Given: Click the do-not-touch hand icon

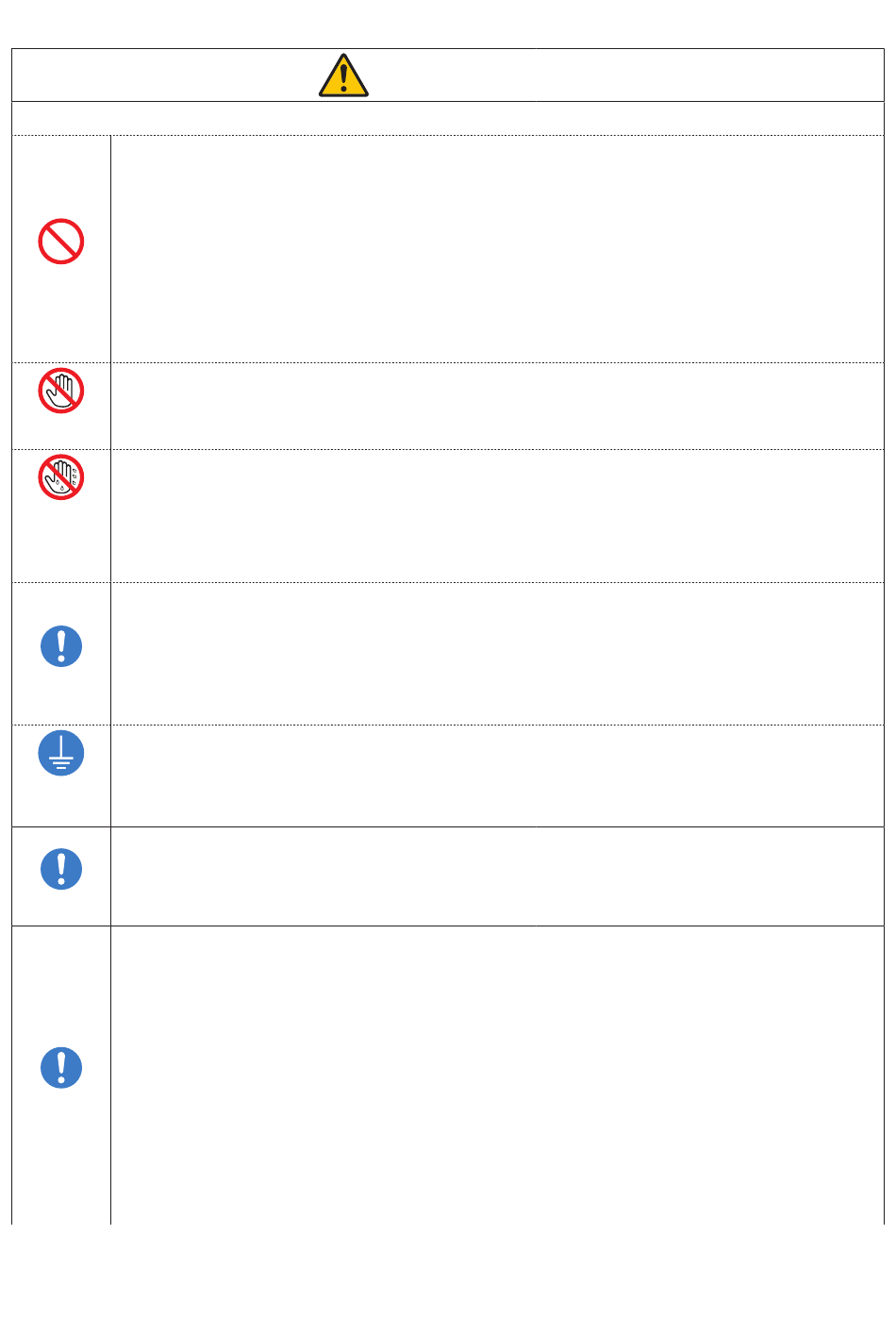Looking at the screenshot, I should pyautogui.click(x=61, y=391).
